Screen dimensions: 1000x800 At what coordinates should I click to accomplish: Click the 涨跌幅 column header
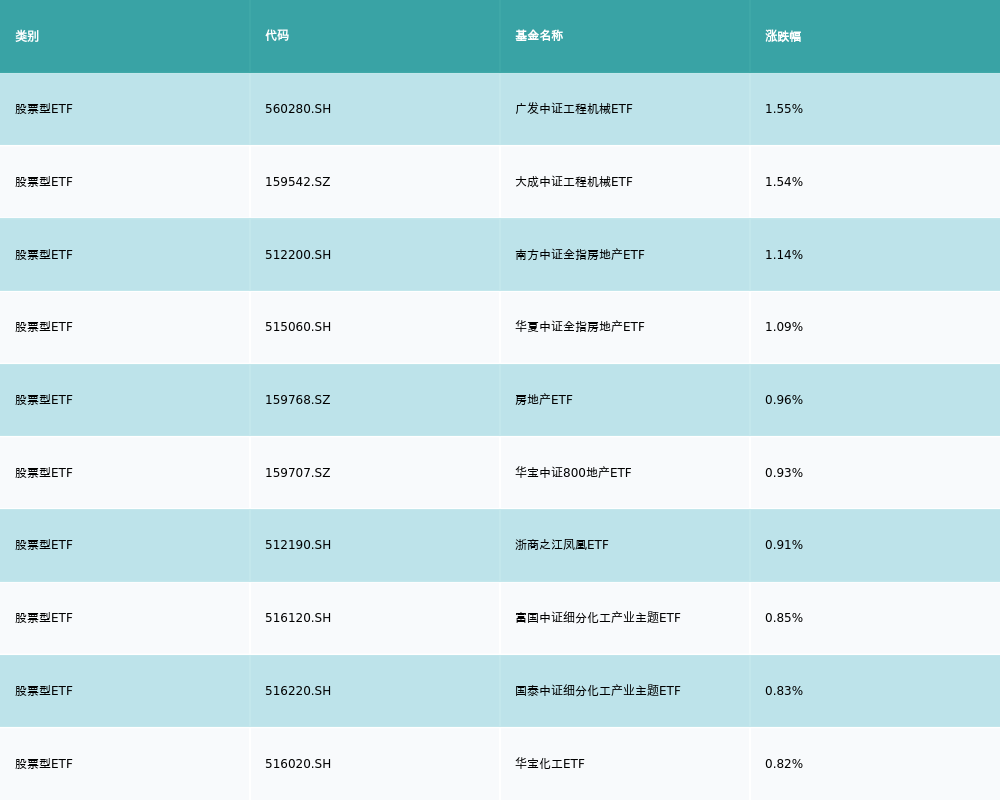click(783, 36)
